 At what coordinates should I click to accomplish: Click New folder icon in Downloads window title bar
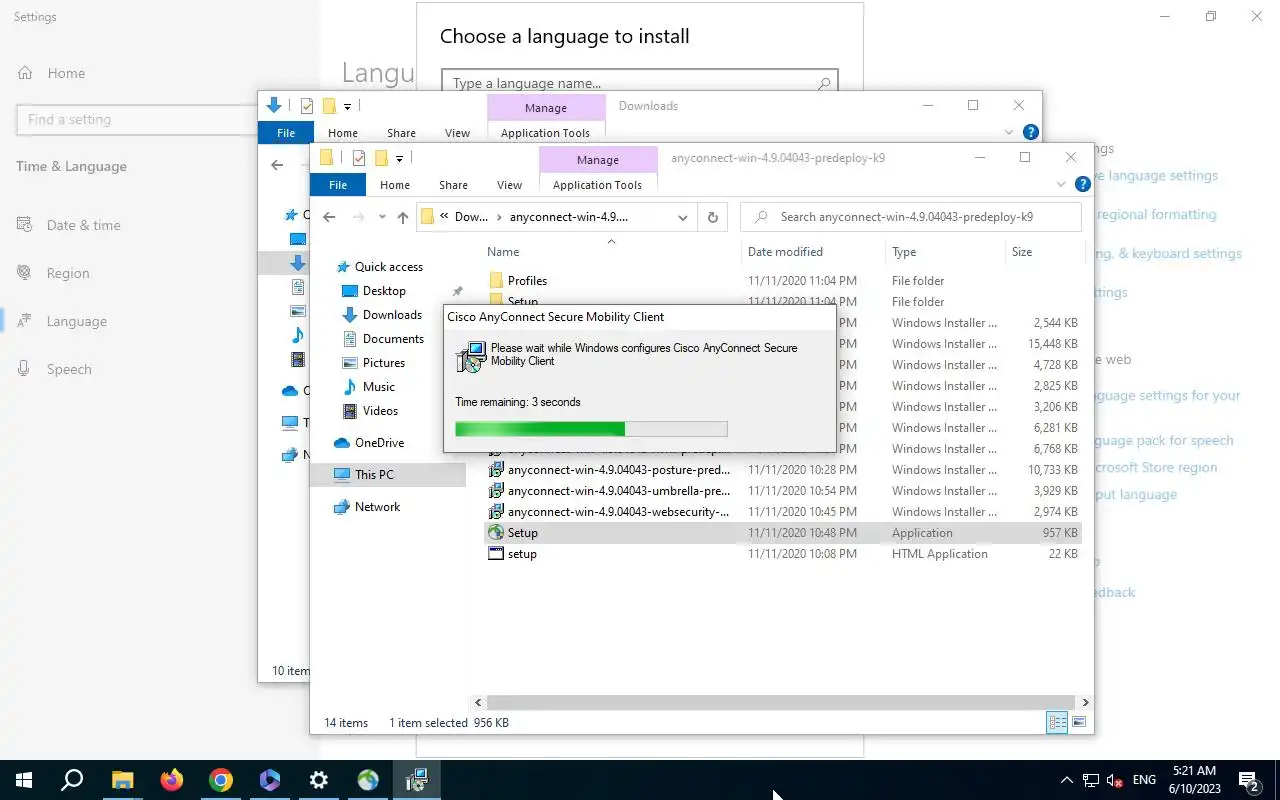328,106
